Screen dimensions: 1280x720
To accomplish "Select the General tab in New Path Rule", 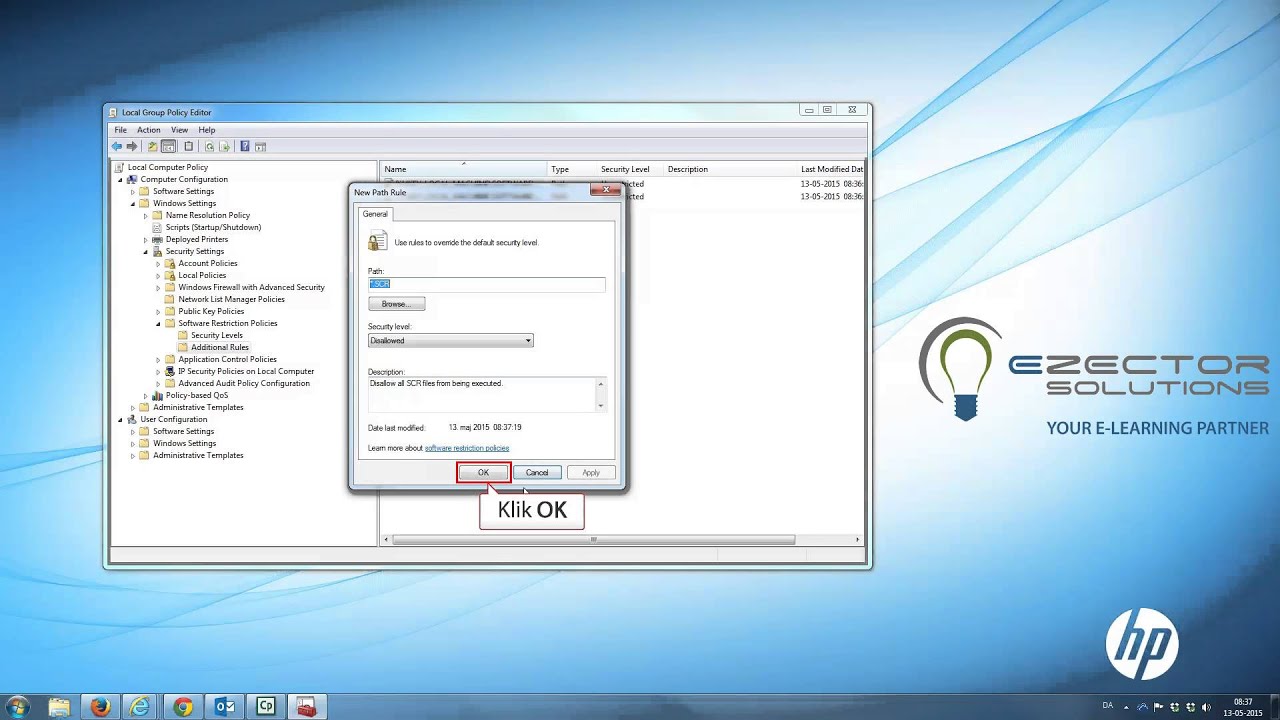I will pos(375,214).
